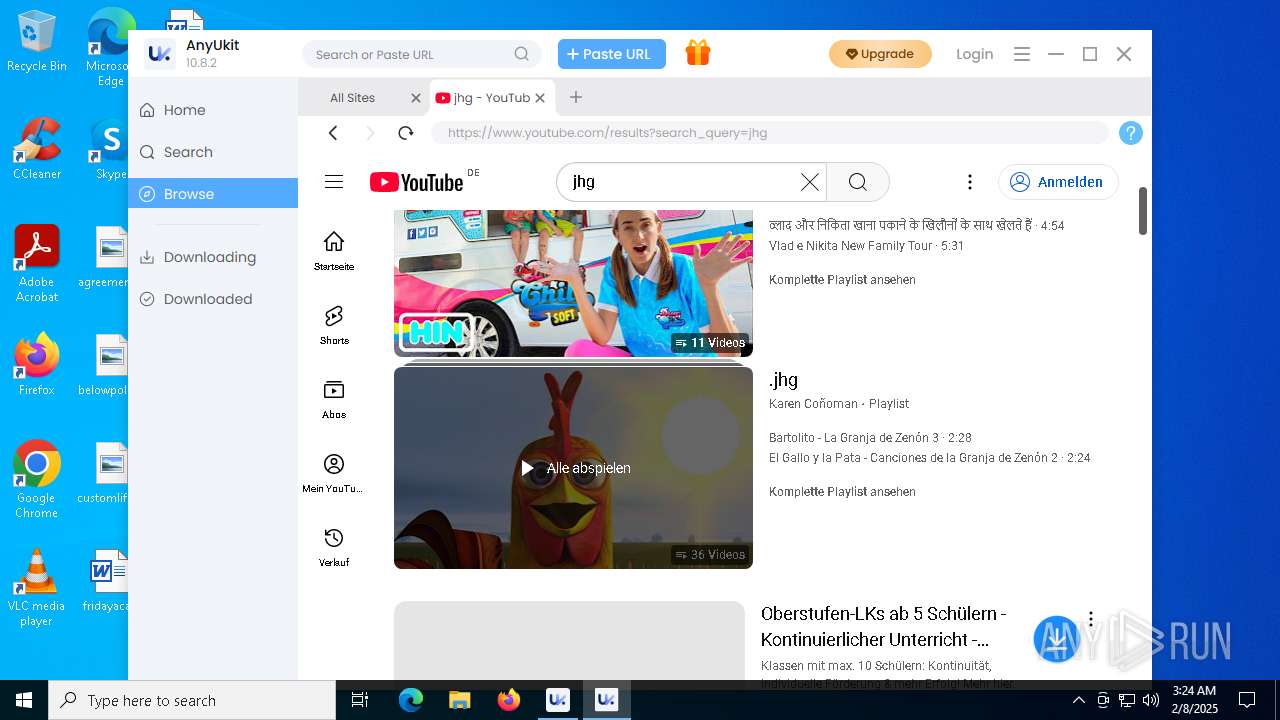Open YouTube settings three-dot menu
1280x720 pixels.
coord(969,182)
